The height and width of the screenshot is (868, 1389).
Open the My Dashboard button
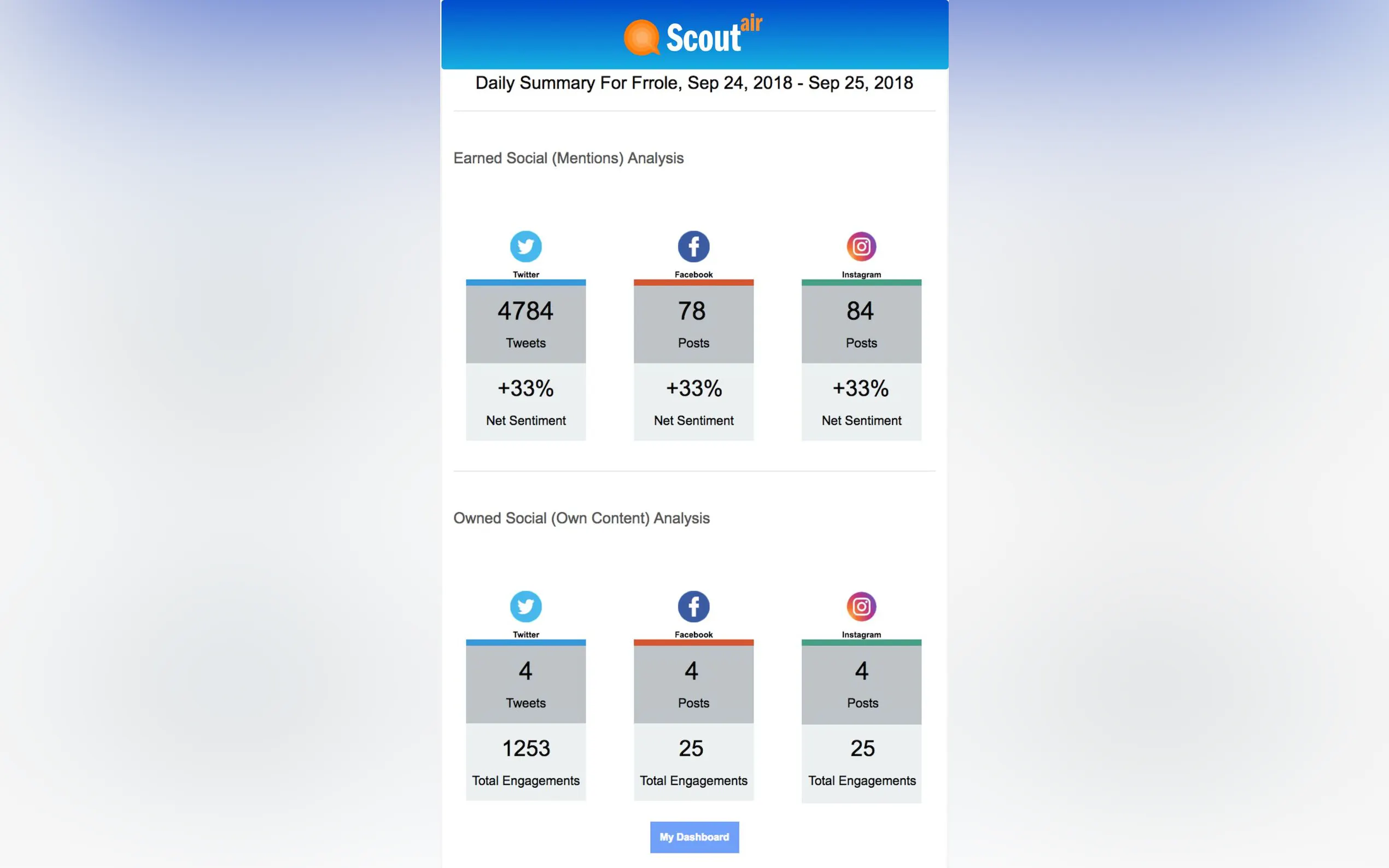coord(693,837)
